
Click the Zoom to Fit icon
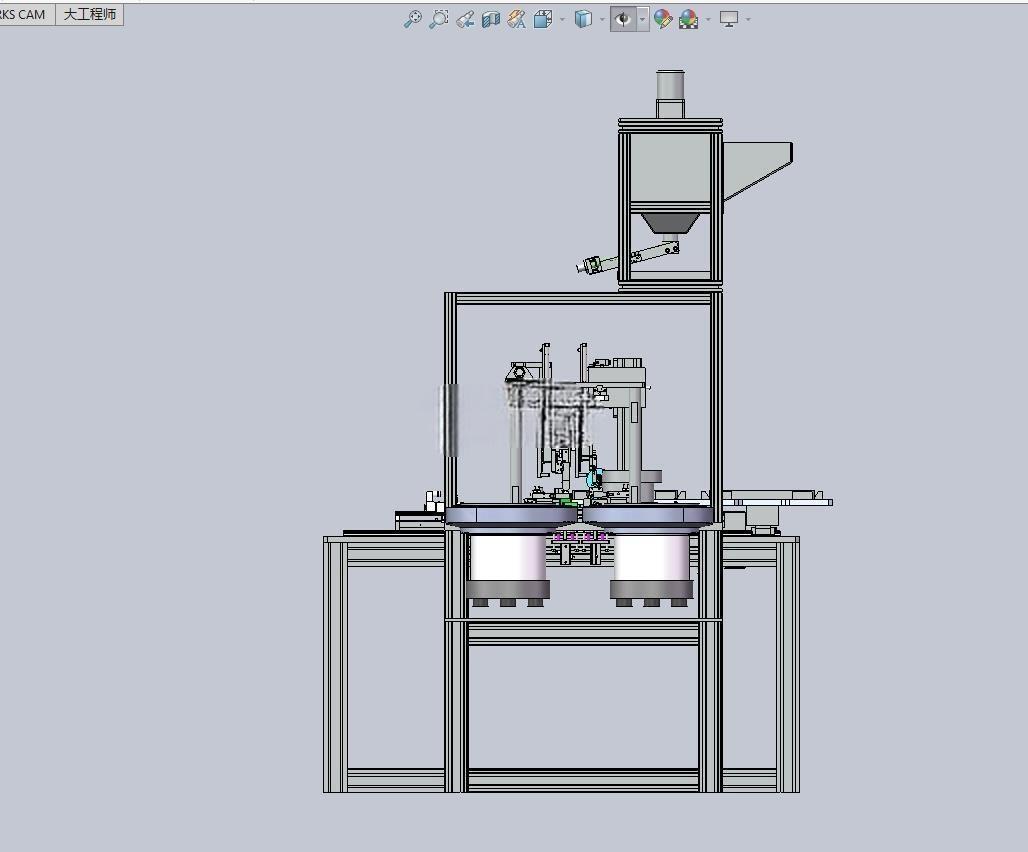pos(412,20)
